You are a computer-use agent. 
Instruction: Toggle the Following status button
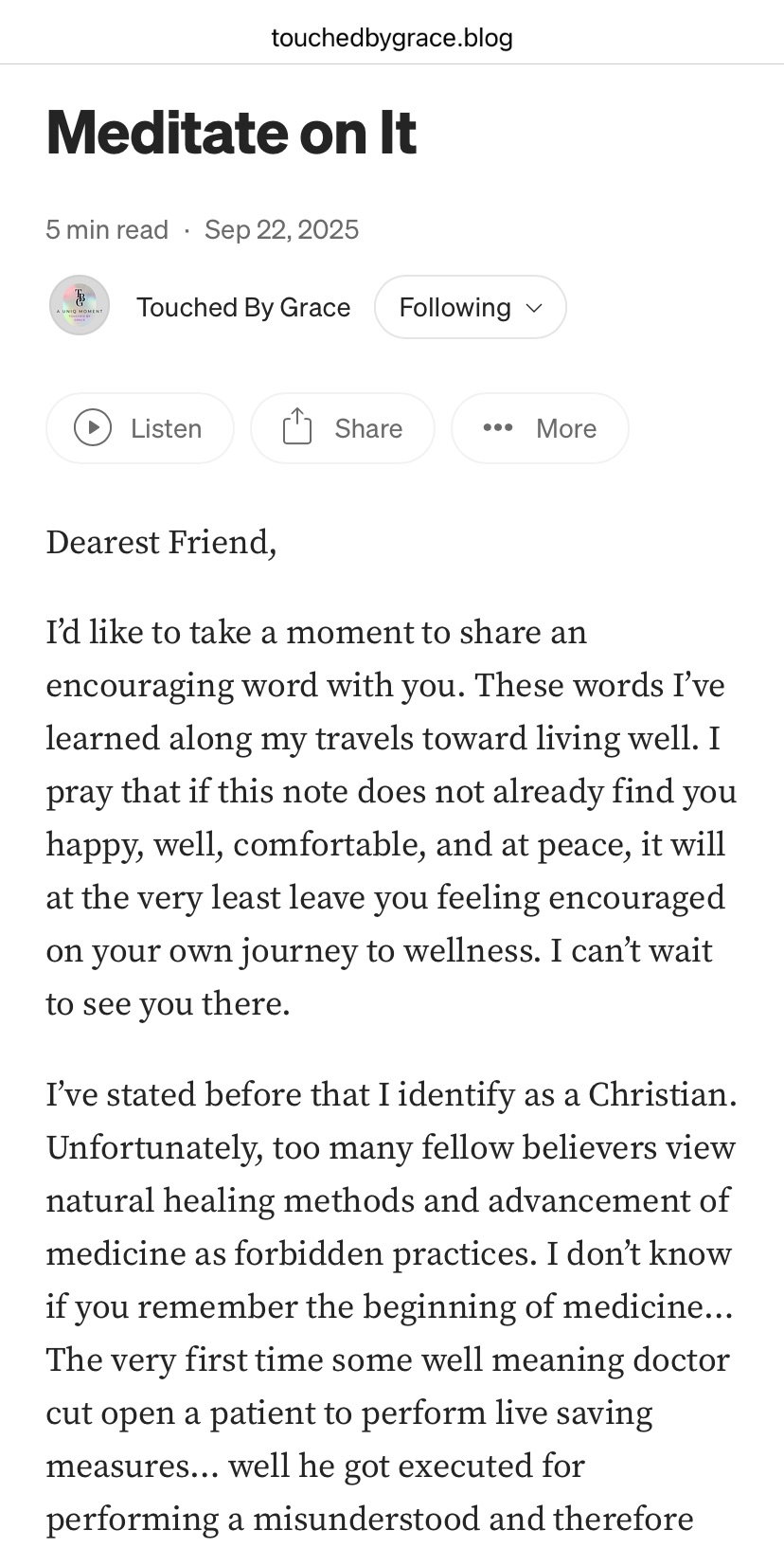coord(454,308)
